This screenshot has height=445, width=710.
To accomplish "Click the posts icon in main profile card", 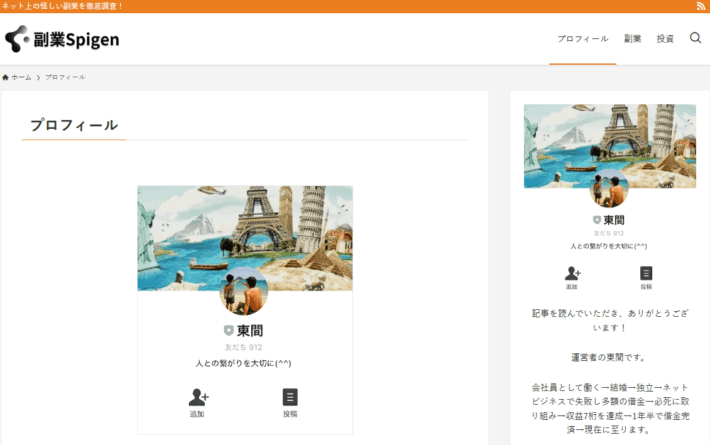I will click(290, 397).
